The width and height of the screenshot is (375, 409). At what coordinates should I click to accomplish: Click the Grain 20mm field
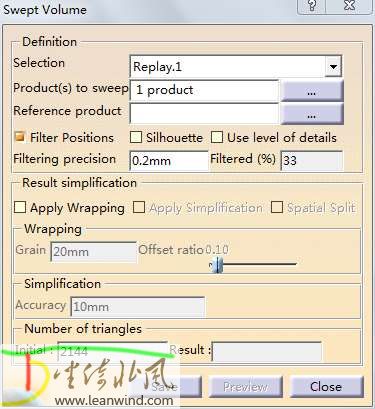click(x=93, y=252)
